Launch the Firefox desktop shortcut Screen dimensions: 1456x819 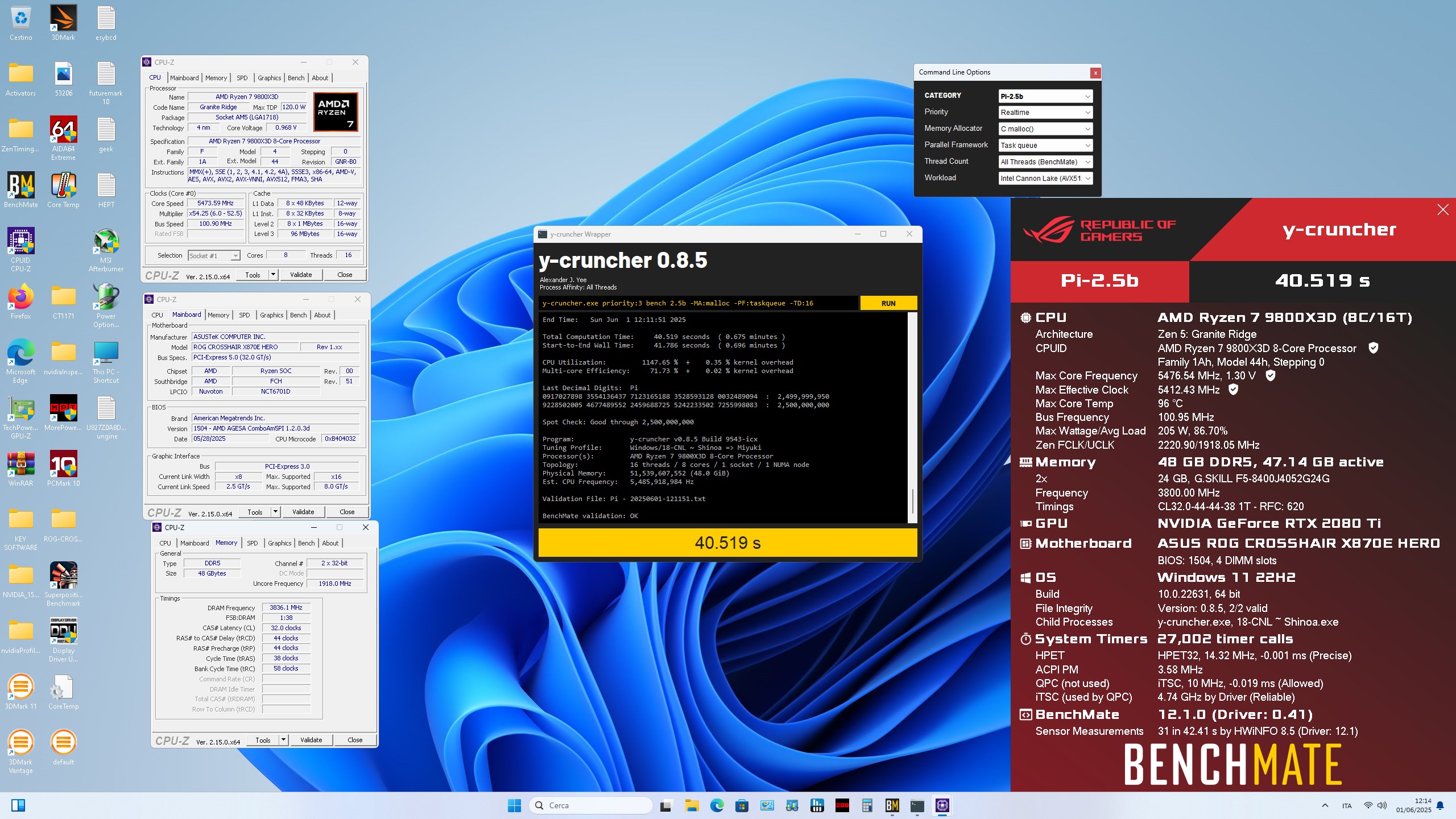(20, 301)
